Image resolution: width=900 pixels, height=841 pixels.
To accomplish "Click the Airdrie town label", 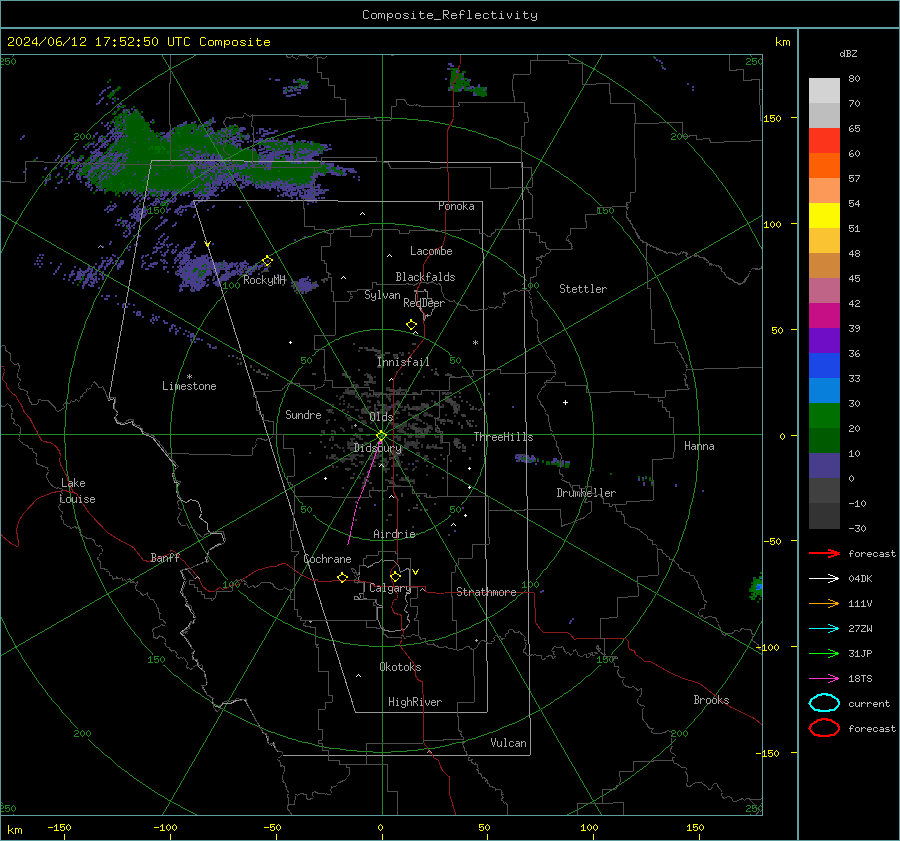I will point(394,534).
